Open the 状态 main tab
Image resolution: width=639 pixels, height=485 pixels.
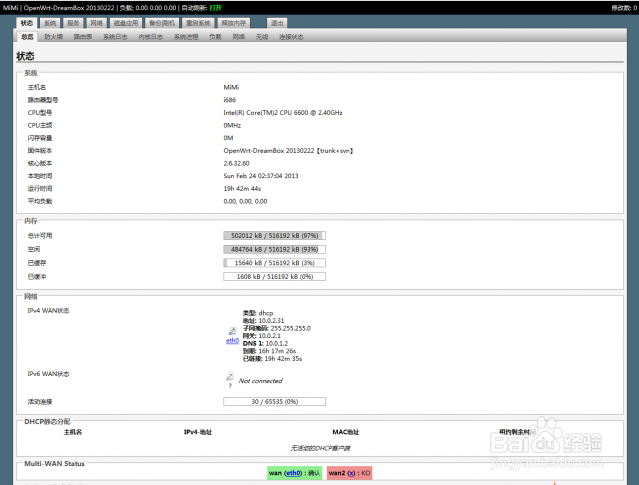point(27,23)
